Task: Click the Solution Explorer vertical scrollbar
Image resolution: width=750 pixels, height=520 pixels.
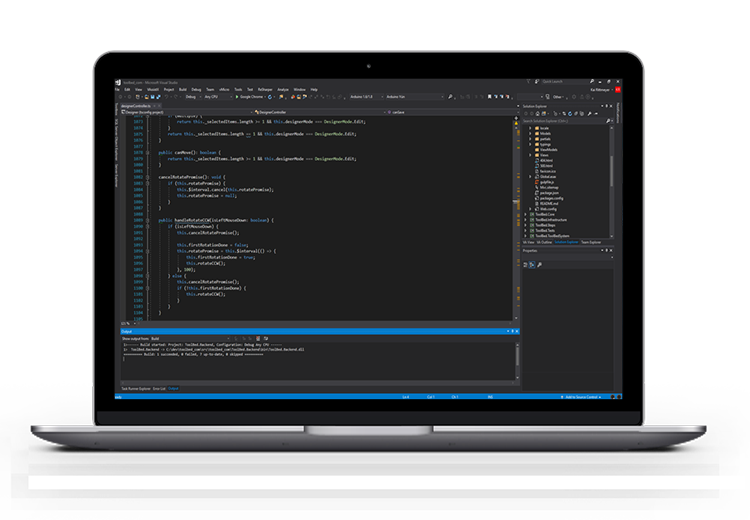Action: (x=612, y=170)
